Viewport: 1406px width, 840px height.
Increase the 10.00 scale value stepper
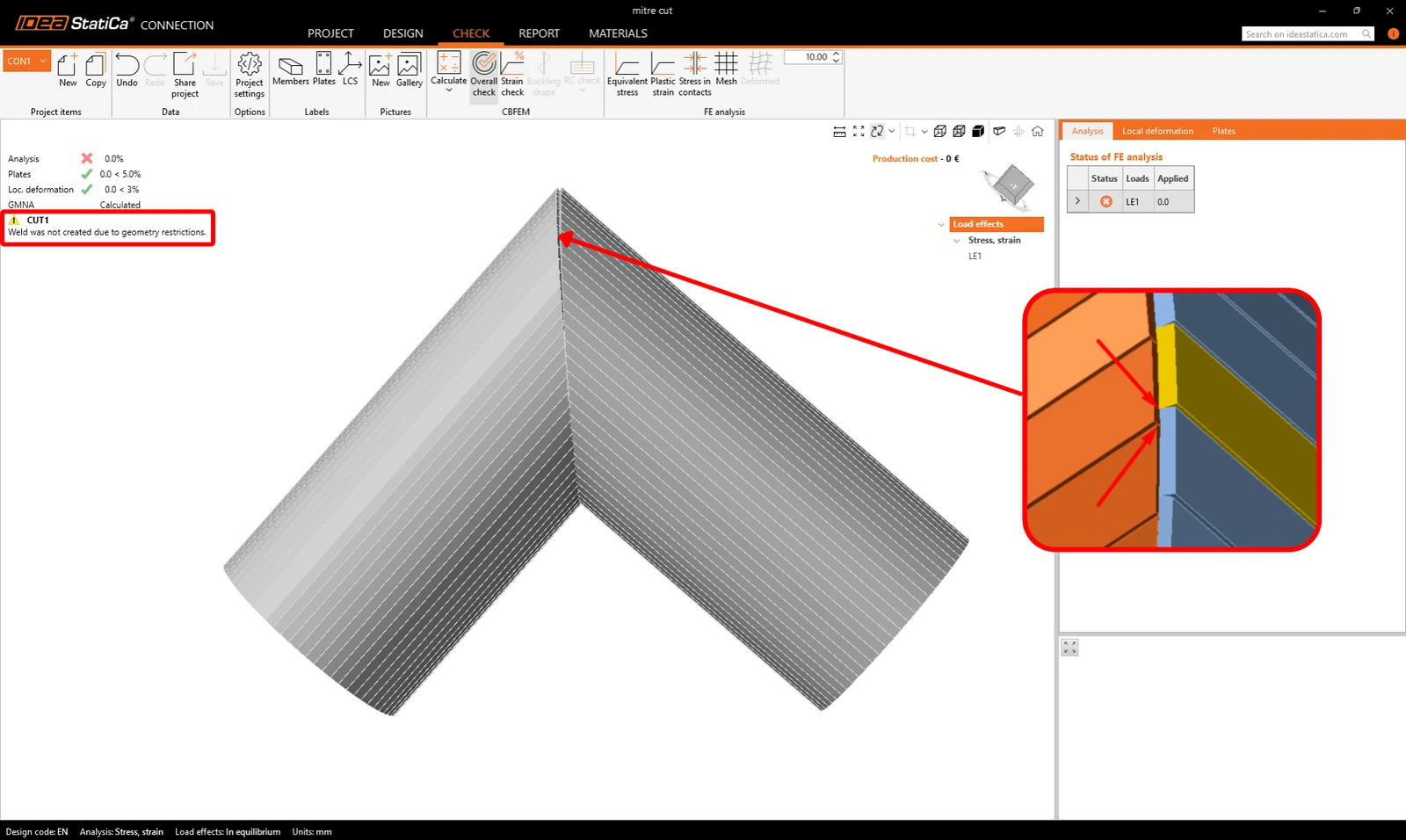coord(836,54)
